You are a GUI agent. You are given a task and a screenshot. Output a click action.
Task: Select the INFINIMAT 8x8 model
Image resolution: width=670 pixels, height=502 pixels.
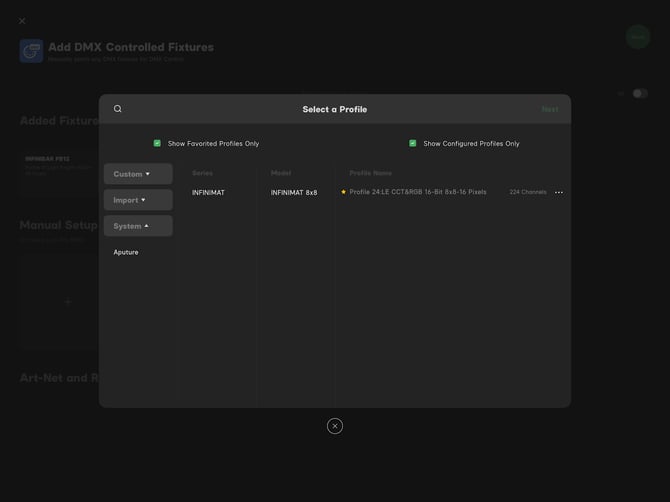pyautogui.click(x=294, y=193)
